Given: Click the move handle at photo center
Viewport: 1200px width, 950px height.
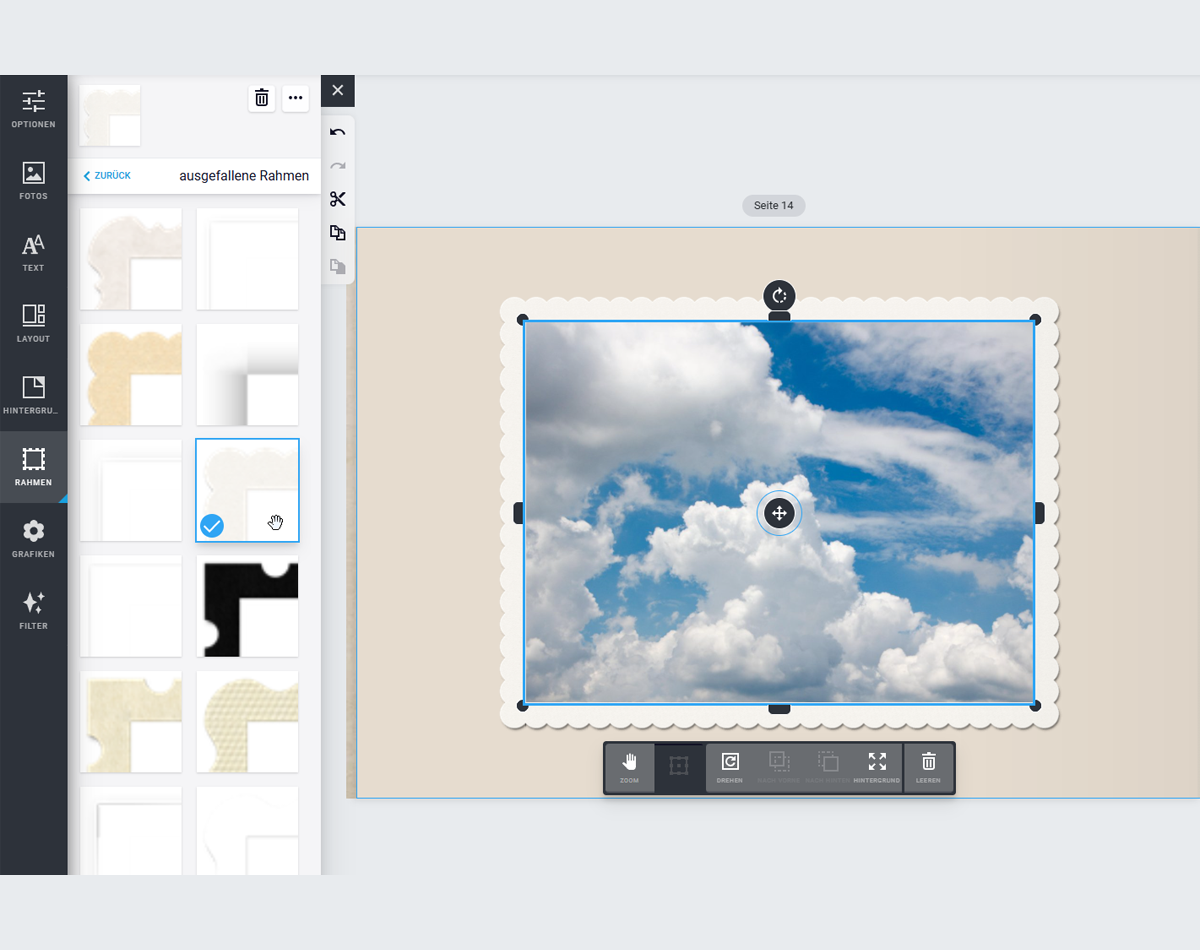Looking at the screenshot, I should click(779, 514).
